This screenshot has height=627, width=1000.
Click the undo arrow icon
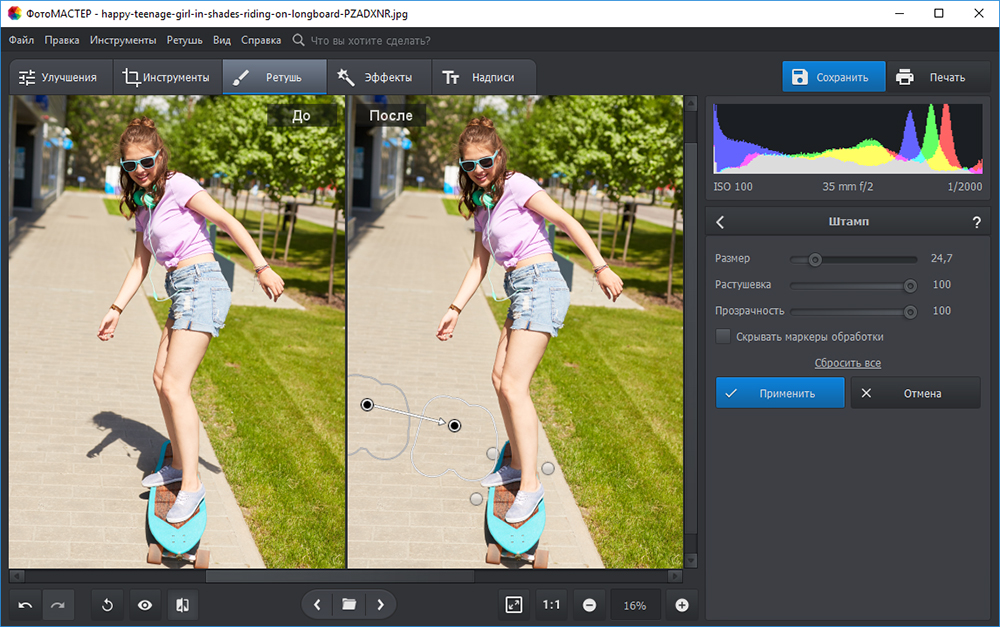coord(26,605)
